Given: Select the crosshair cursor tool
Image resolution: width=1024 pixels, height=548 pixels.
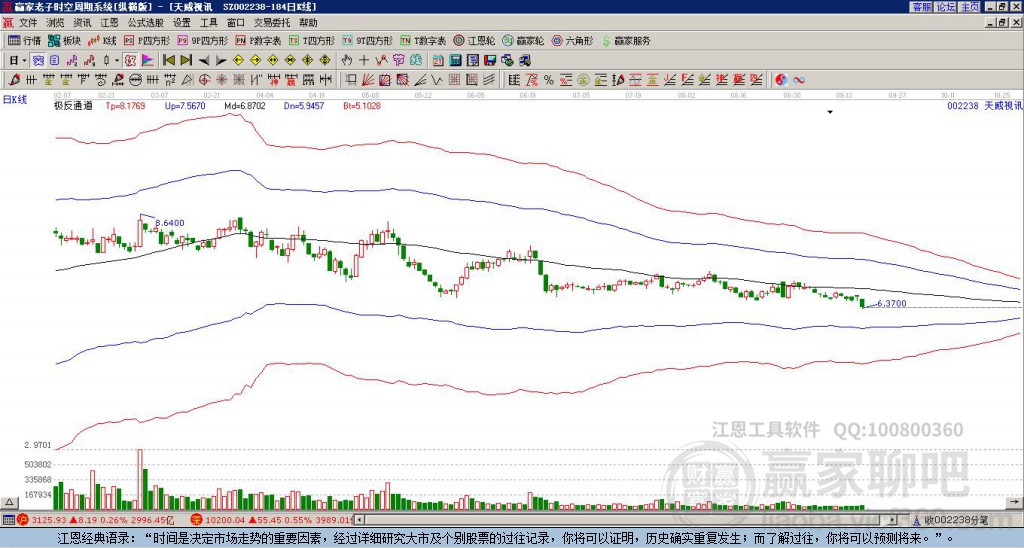Looking at the screenshot, I should tap(364, 61).
